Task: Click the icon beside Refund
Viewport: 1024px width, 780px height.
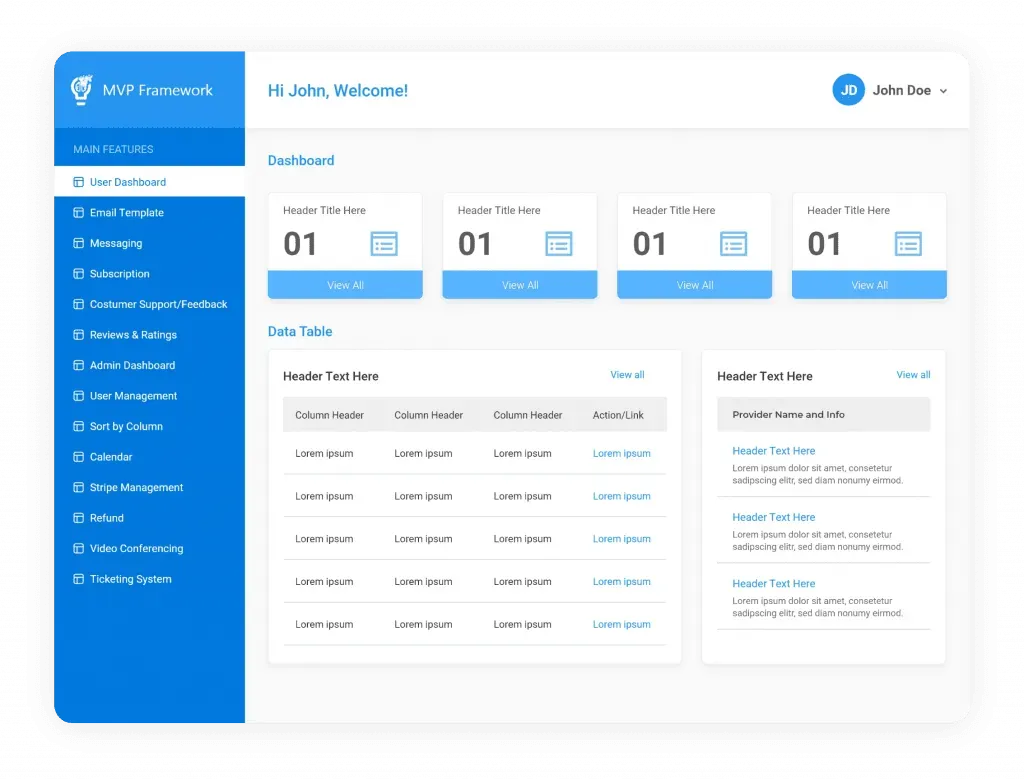Action: coord(78,518)
